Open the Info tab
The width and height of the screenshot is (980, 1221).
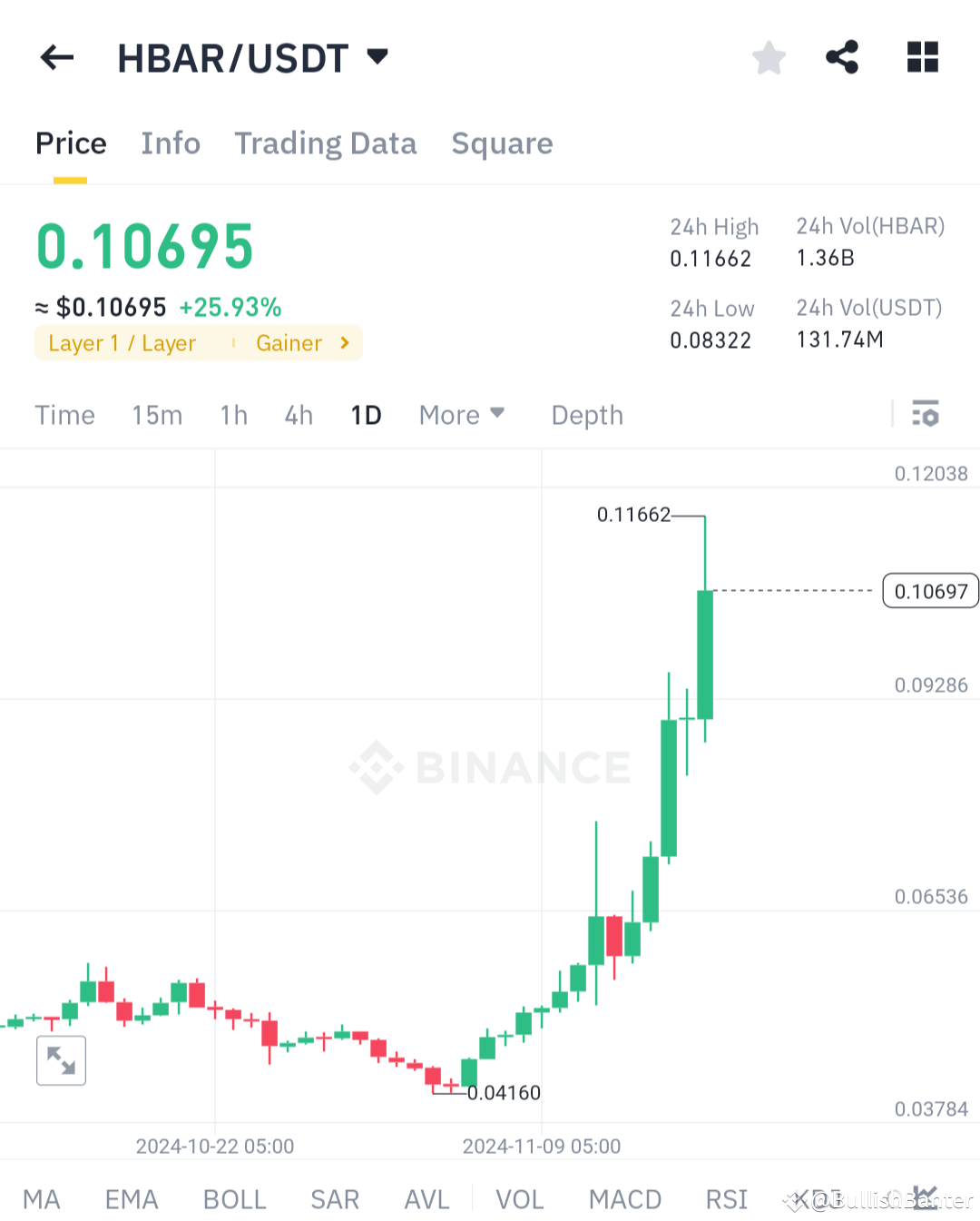pyautogui.click(x=170, y=143)
